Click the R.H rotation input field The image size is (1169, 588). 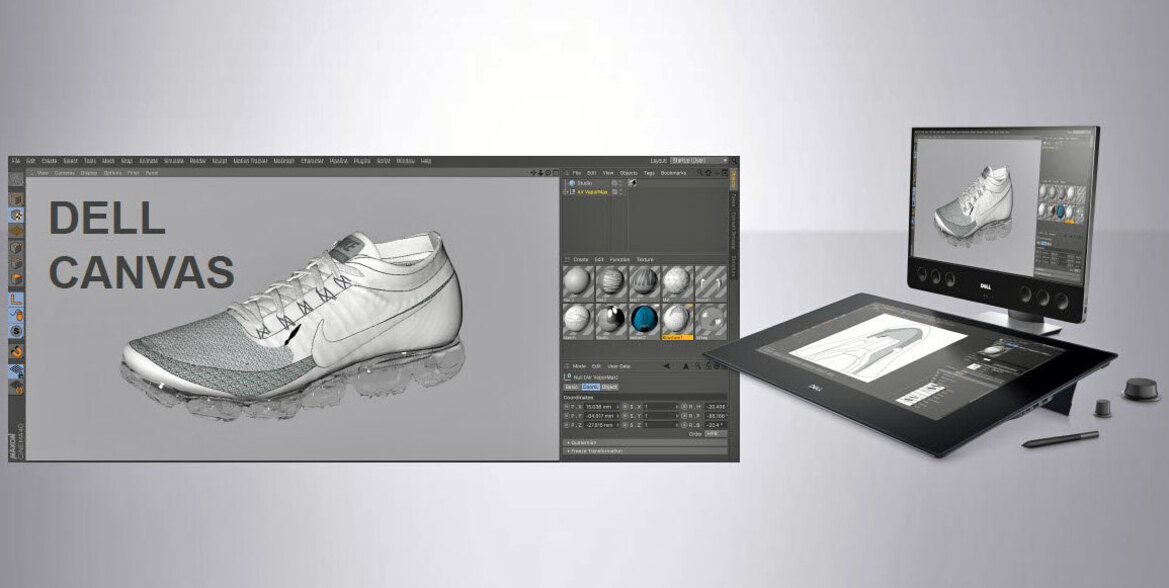pos(716,406)
